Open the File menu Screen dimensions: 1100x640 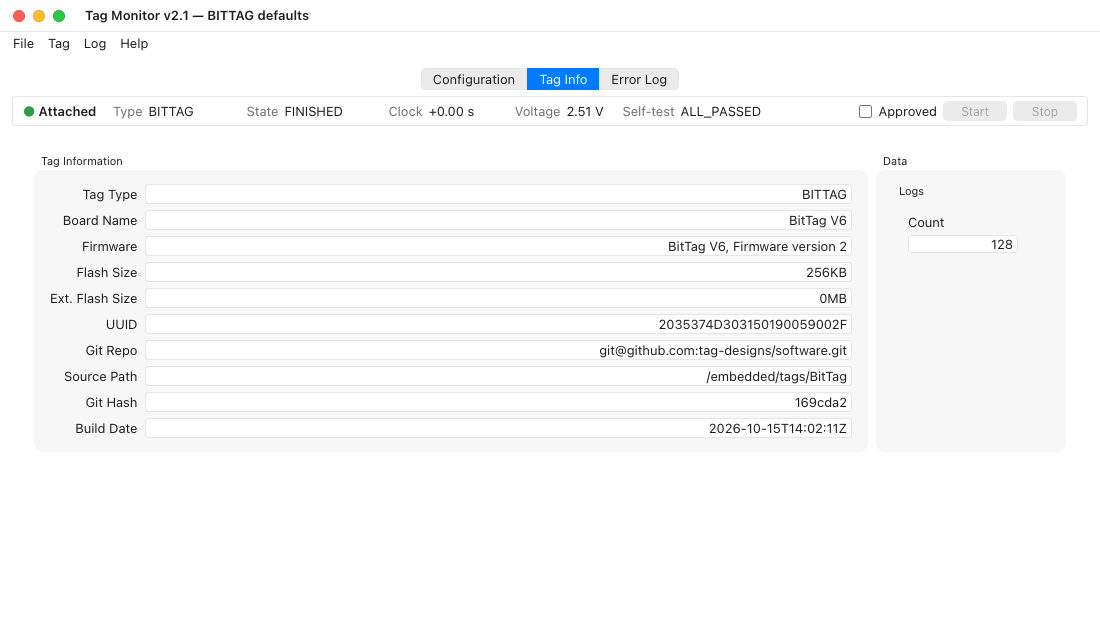(23, 44)
